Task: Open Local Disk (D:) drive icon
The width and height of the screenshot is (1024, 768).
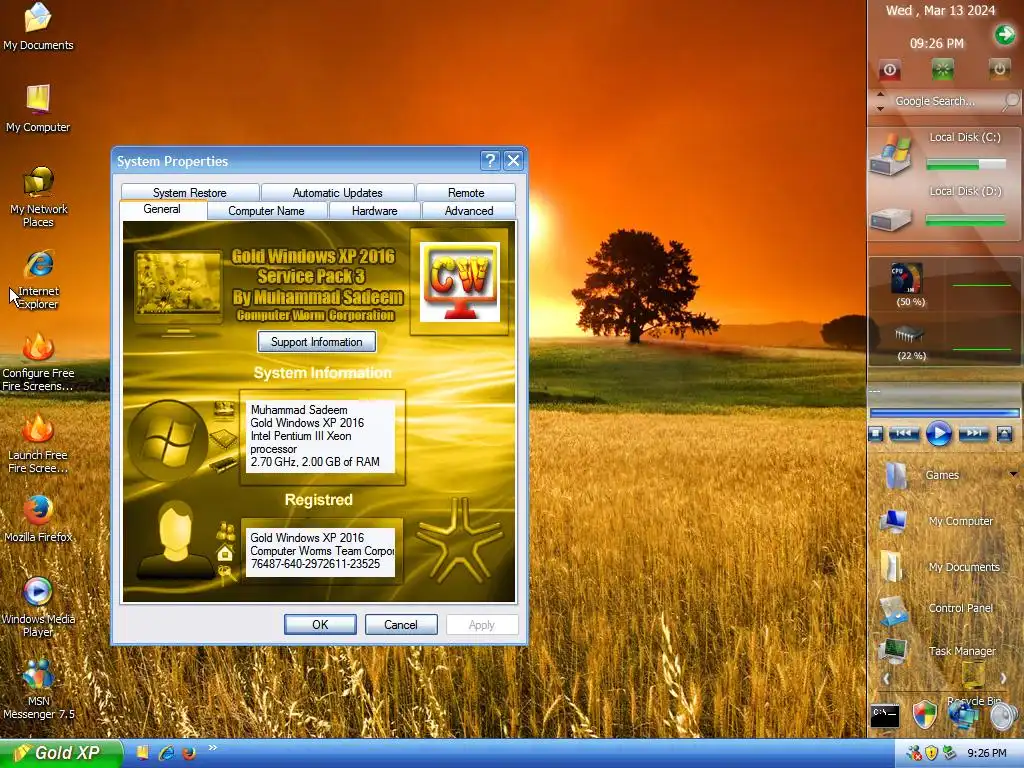Action: [x=891, y=218]
